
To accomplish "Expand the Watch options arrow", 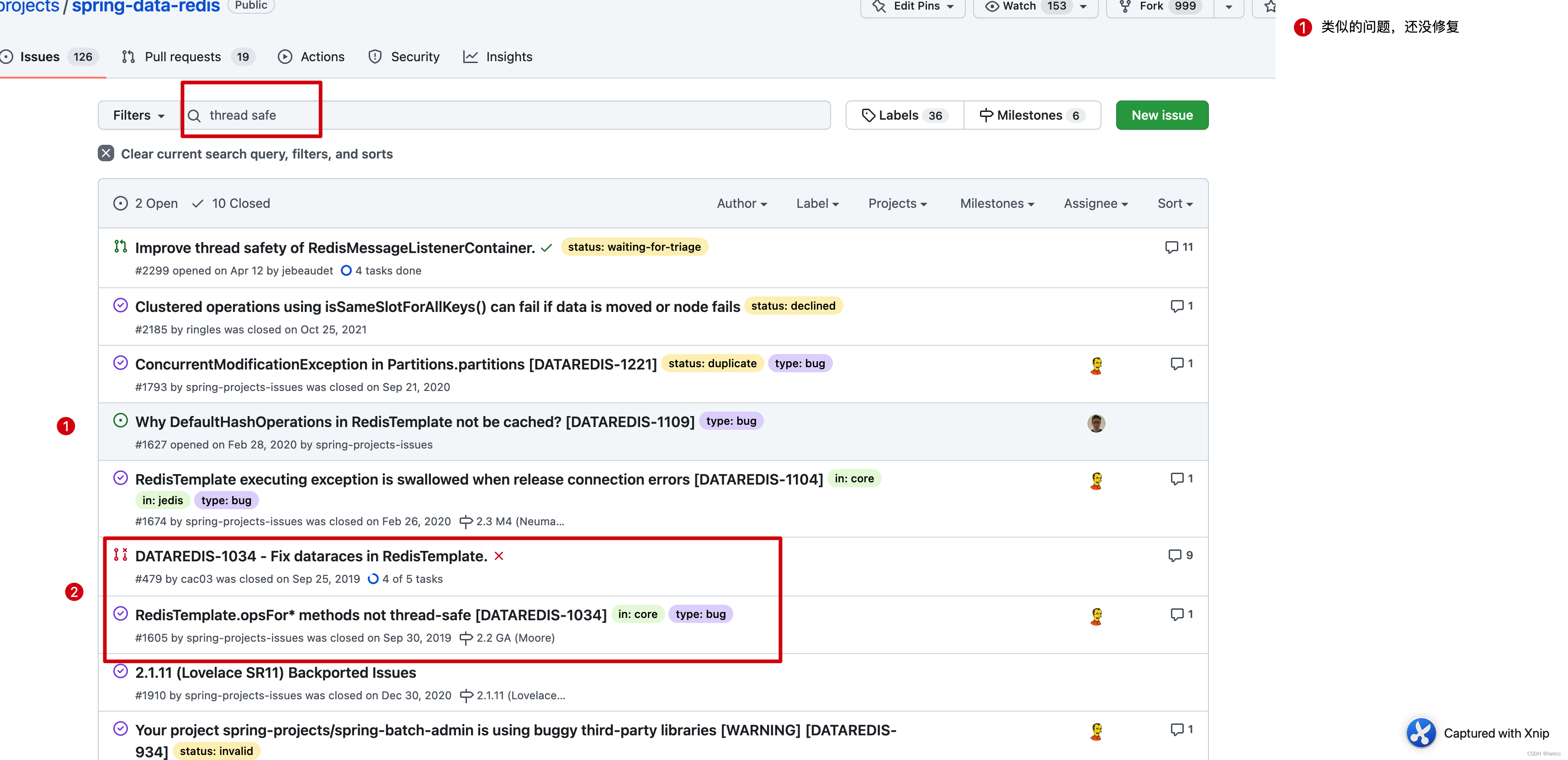I will click(1083, 7).
